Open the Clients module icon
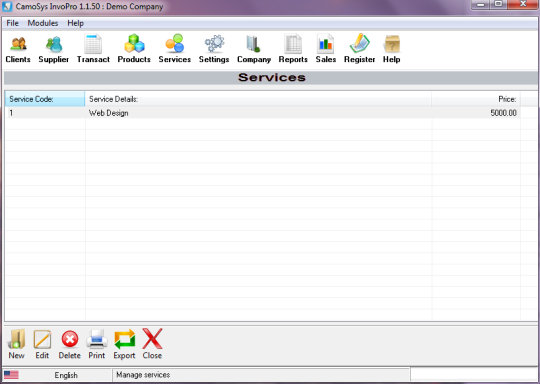Screen dimensions: 540x384 tap(18, 49)
